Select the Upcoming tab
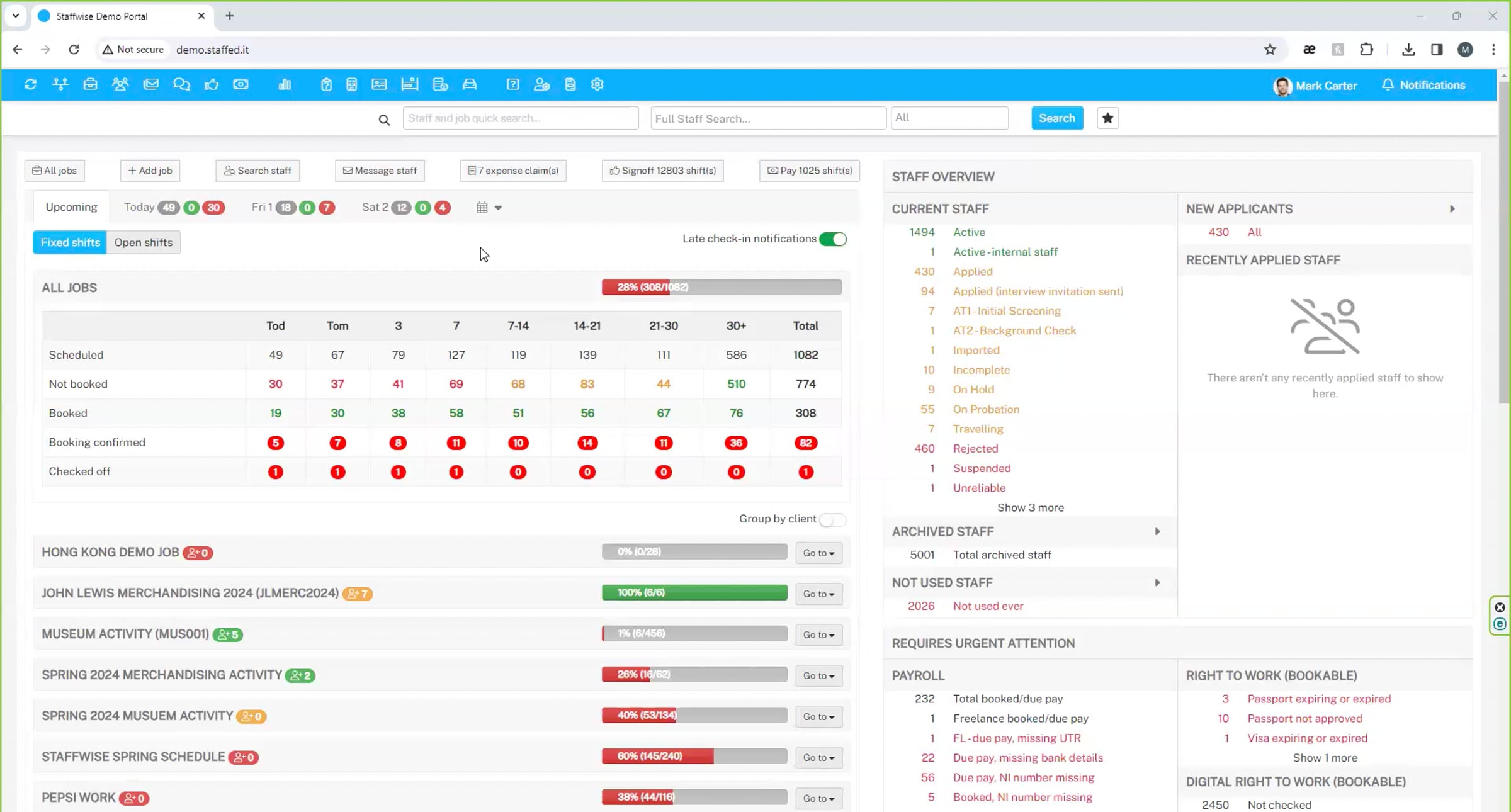 click(x=71, y=207)
